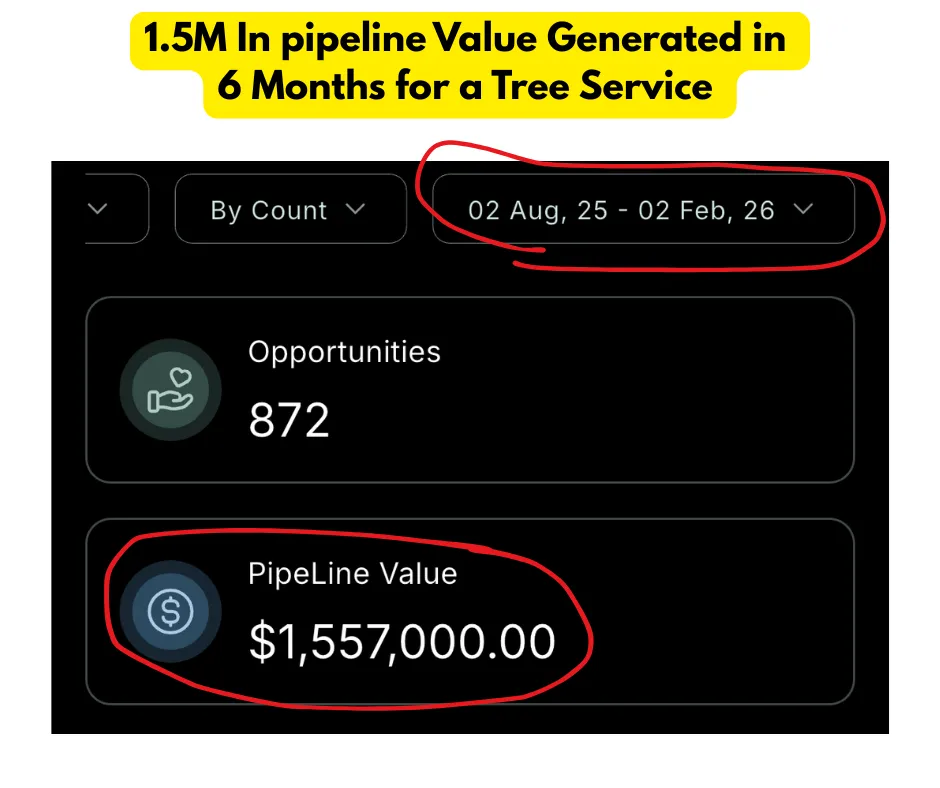The width and height of the screenshot is (940, 788).
Task: Click the chevron of the cut-off left dropdown
Action: pyautogui.click(x=98, y=209)
